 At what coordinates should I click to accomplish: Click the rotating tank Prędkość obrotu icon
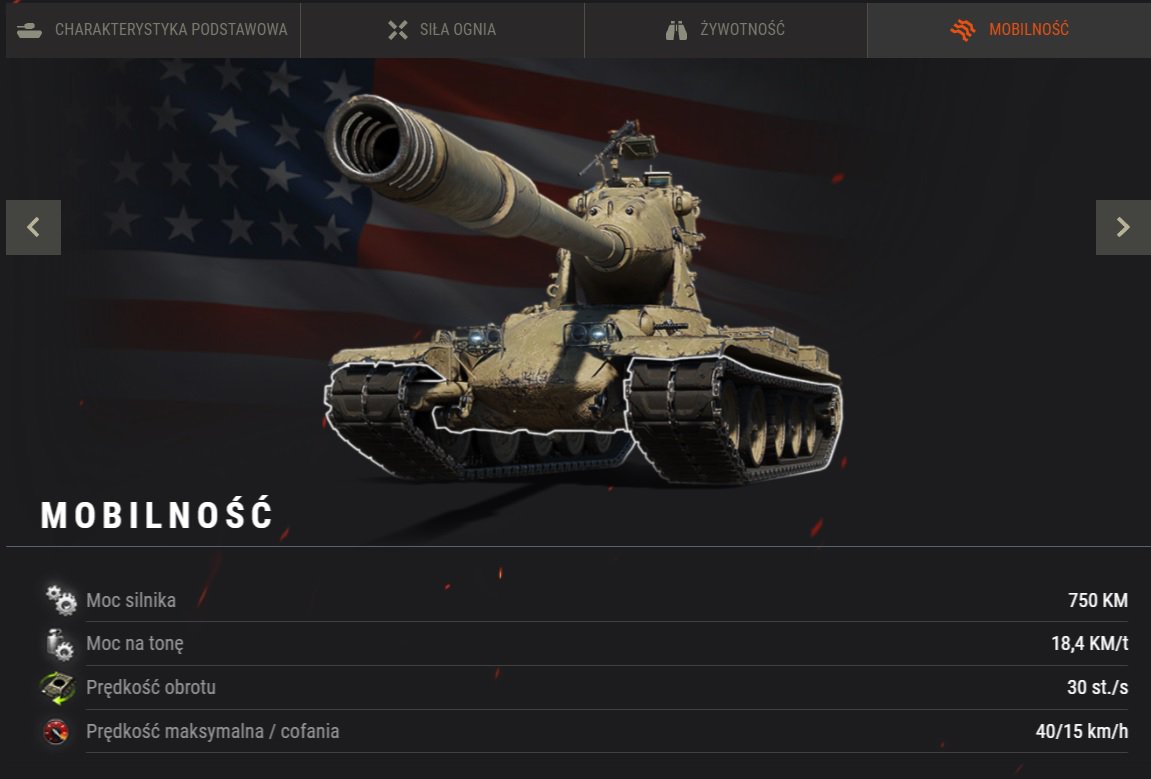click(57, 687)
